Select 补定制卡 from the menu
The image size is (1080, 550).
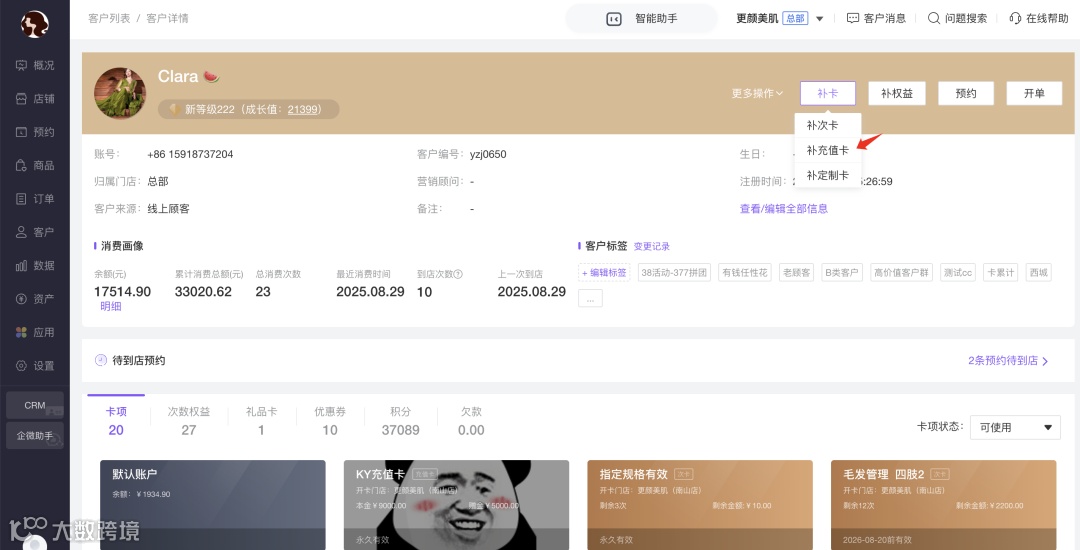pyautogui.click(x=827, y=176)
